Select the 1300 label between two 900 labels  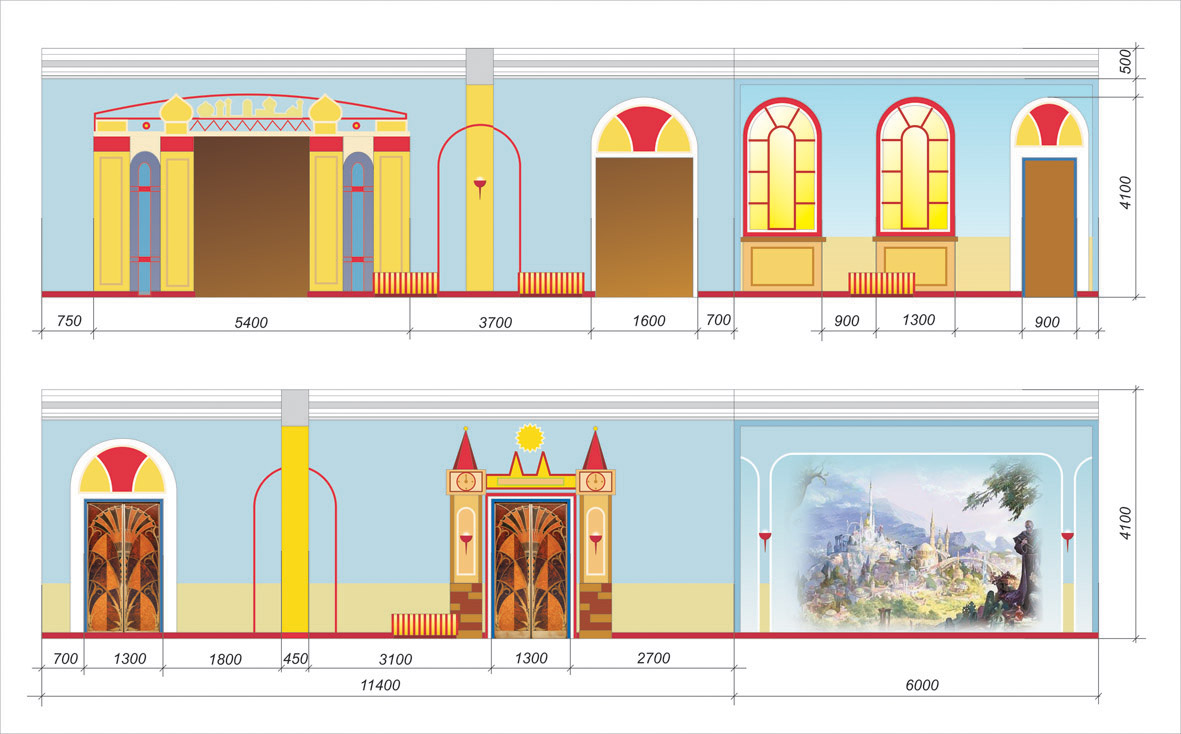pos(918,320)
